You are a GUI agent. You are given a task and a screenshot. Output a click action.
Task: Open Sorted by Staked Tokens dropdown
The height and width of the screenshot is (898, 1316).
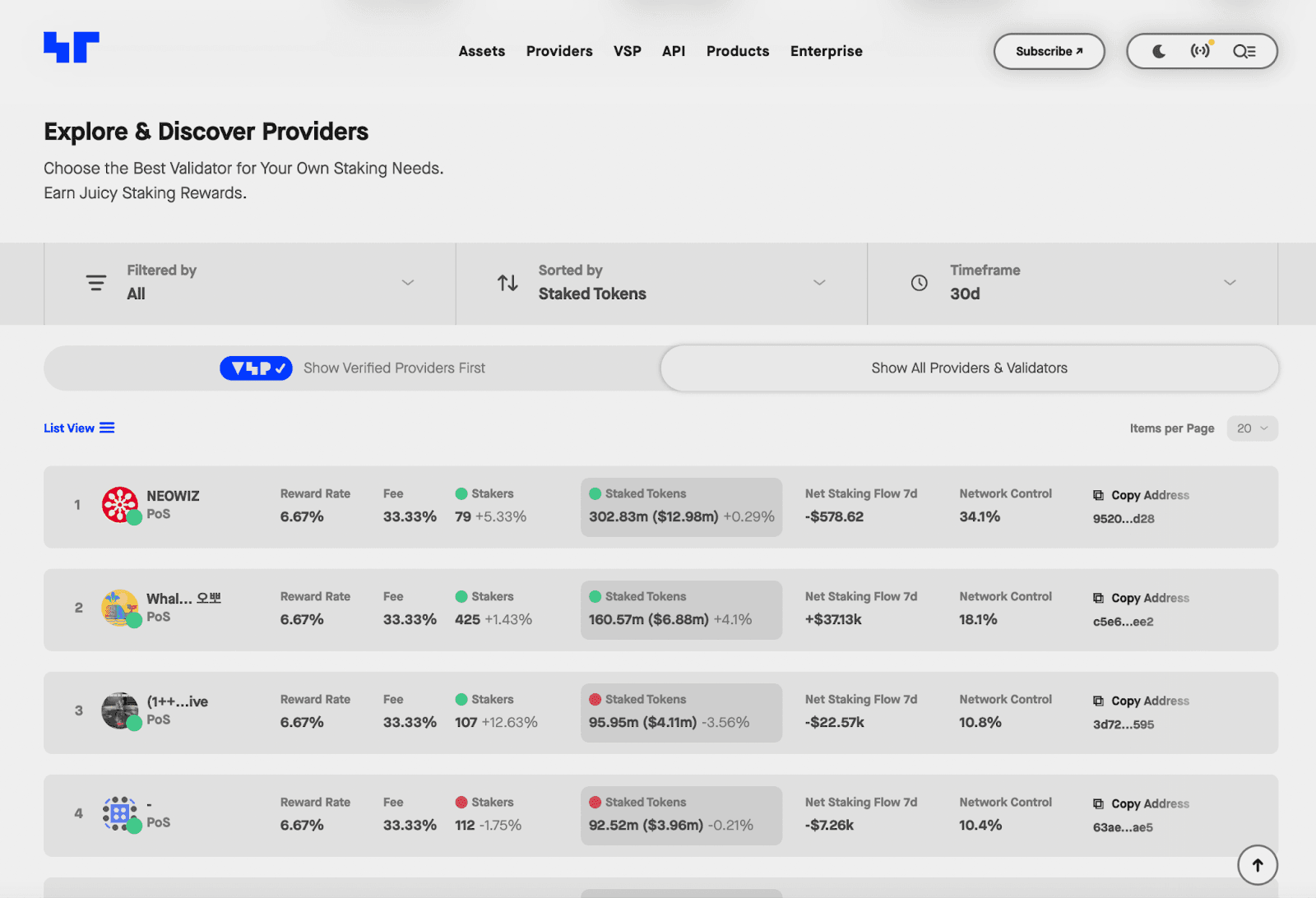pos(661,283)
